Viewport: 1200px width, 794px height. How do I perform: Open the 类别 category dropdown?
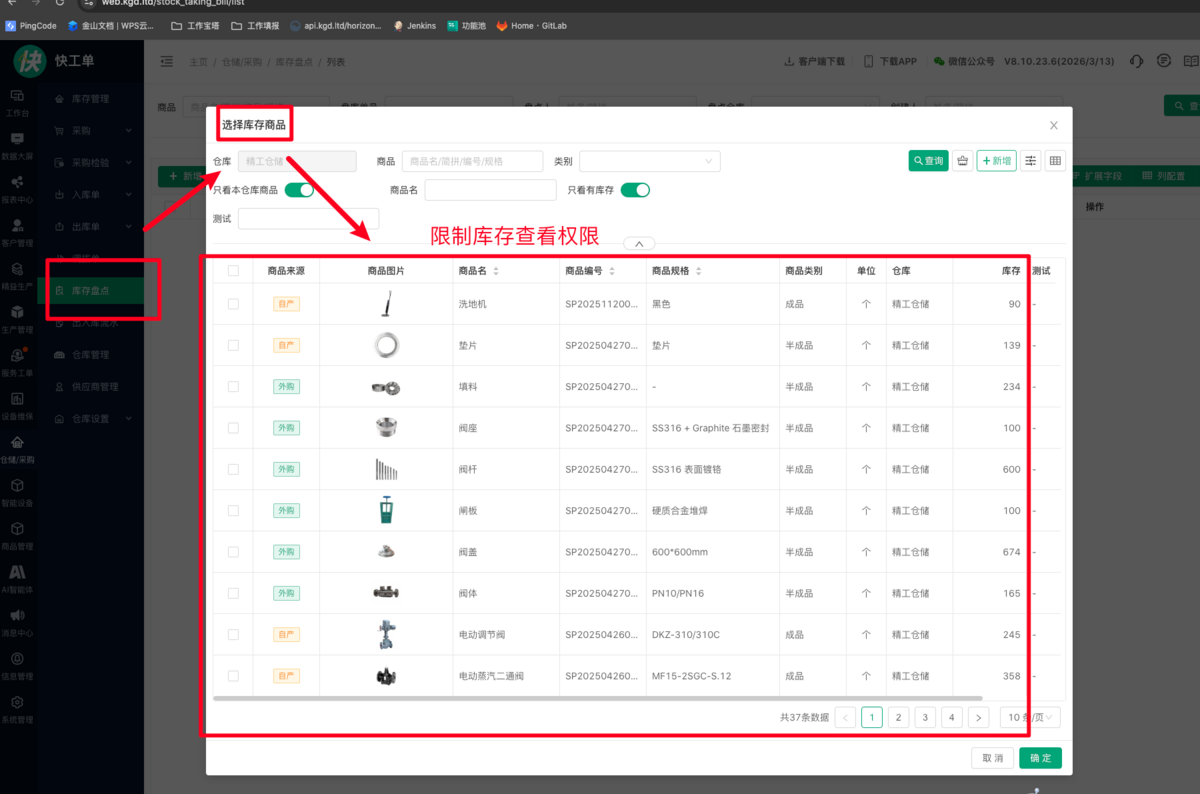(649, 161)
